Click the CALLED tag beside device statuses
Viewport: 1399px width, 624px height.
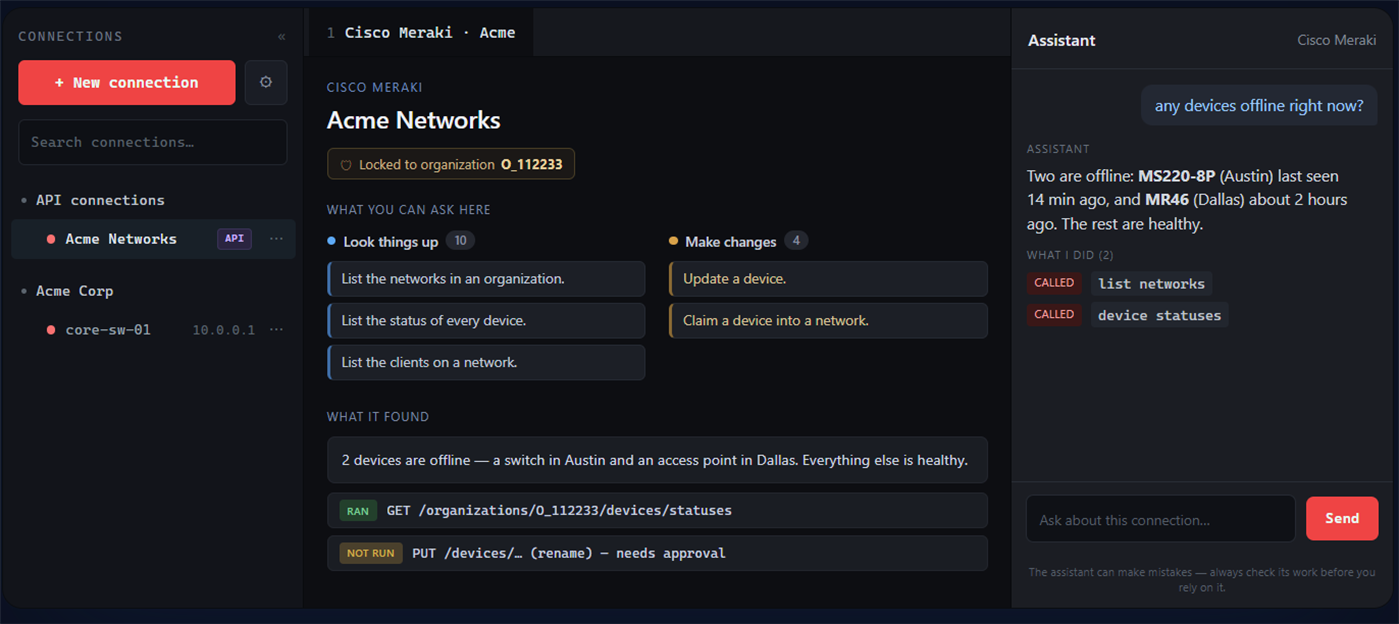(1054, 314)
